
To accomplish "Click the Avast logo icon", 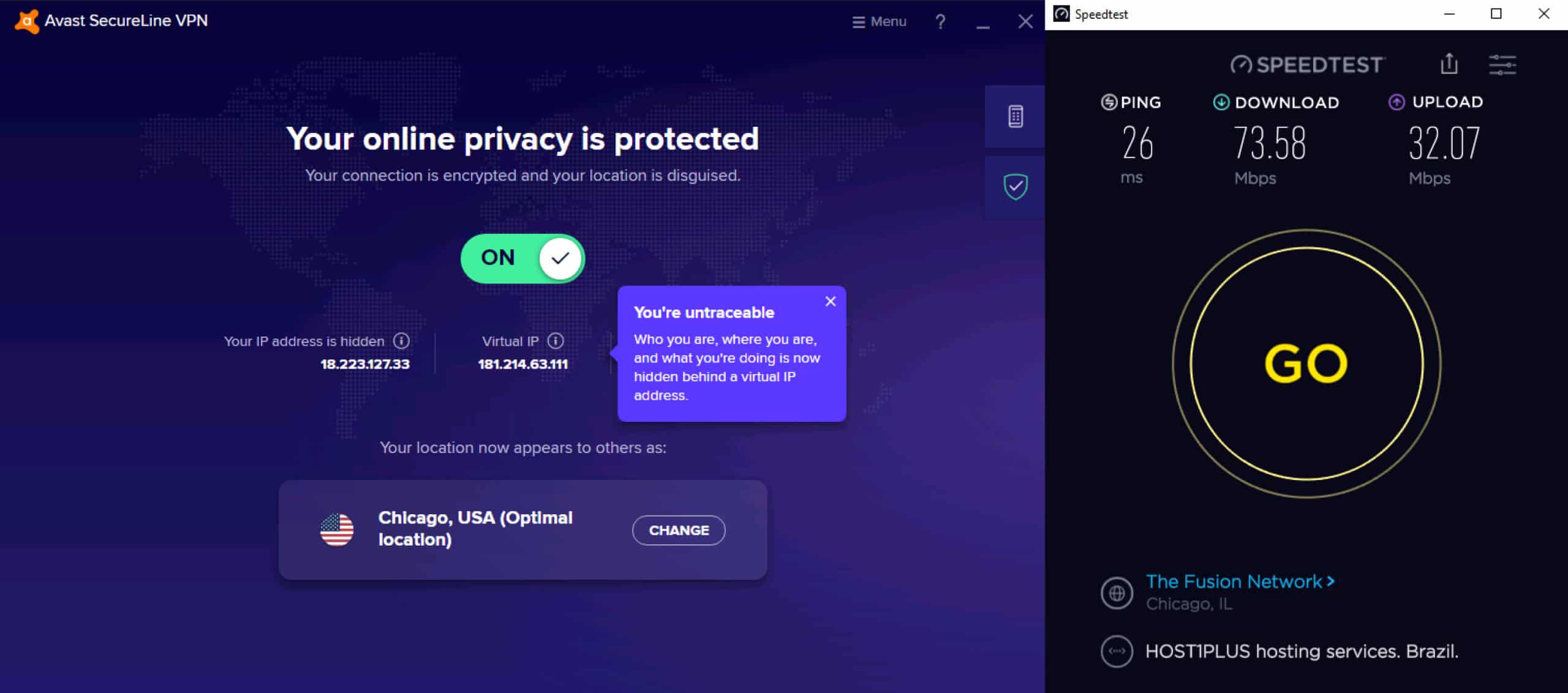I will tap(26, 21).
